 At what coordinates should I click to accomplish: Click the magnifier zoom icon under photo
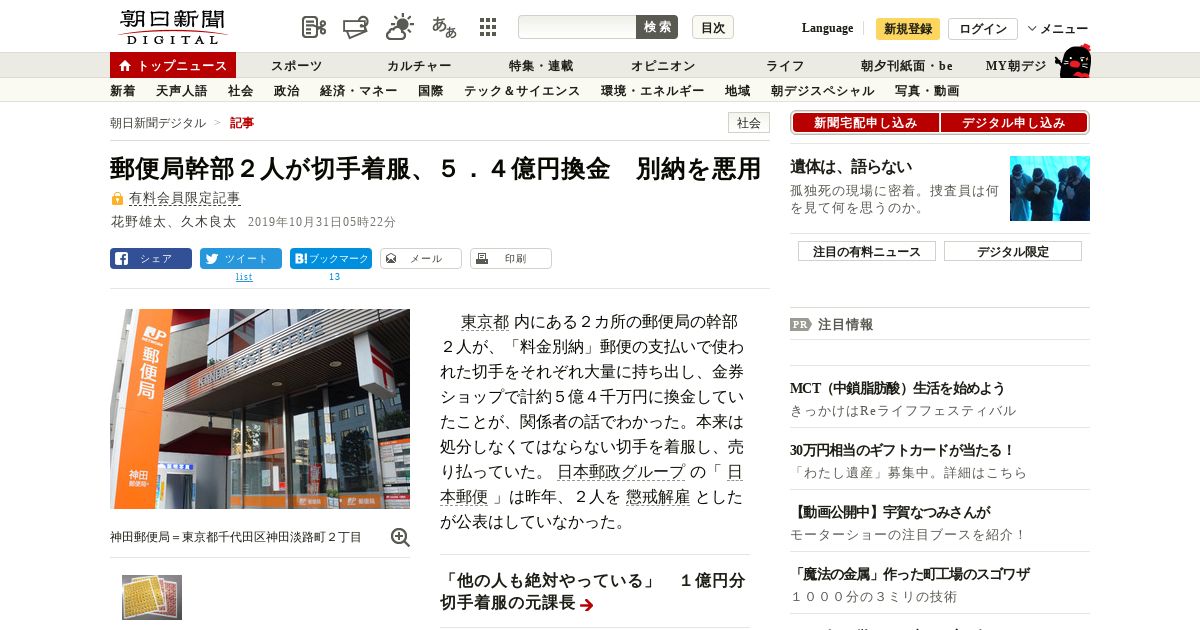(400, 537)
